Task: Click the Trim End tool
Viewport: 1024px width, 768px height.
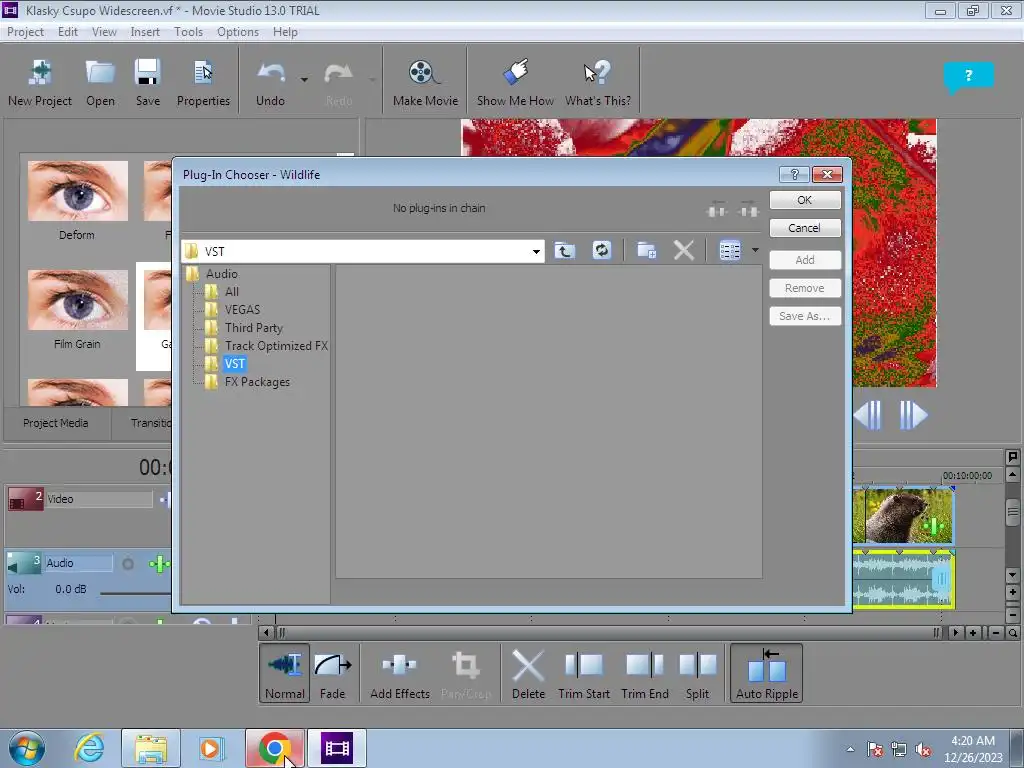Action: 645,673
